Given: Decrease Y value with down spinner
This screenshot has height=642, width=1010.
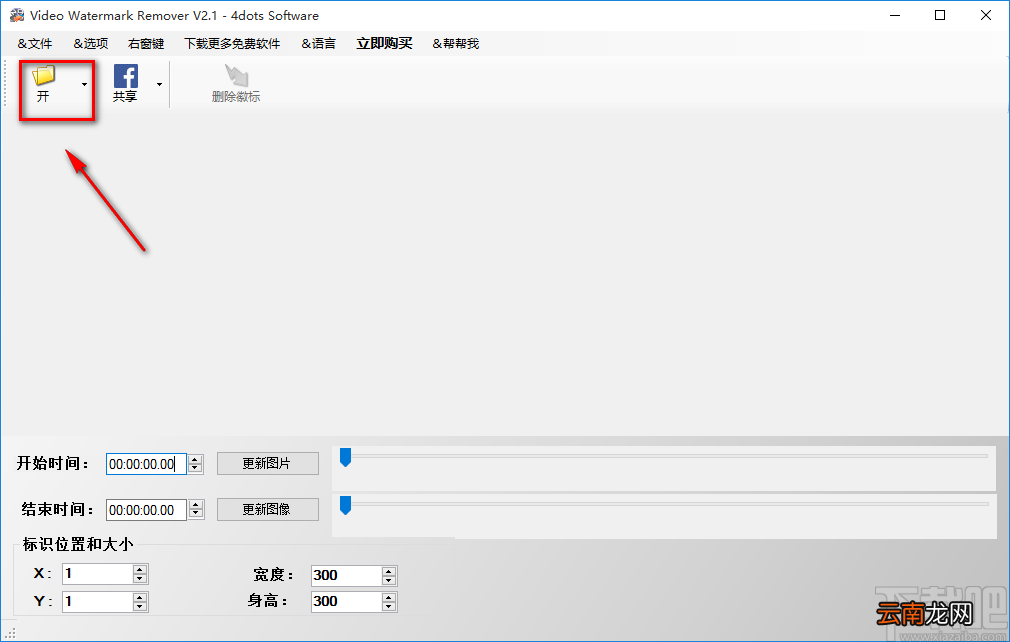Looking at the screenshot, I should point(140,607).
